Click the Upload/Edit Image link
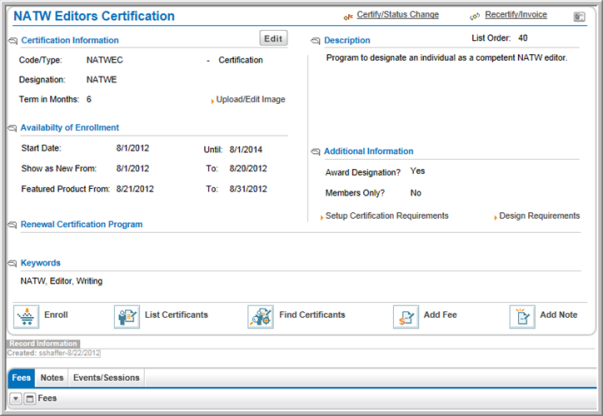This screenshot has width=603, height=416. 250,100
